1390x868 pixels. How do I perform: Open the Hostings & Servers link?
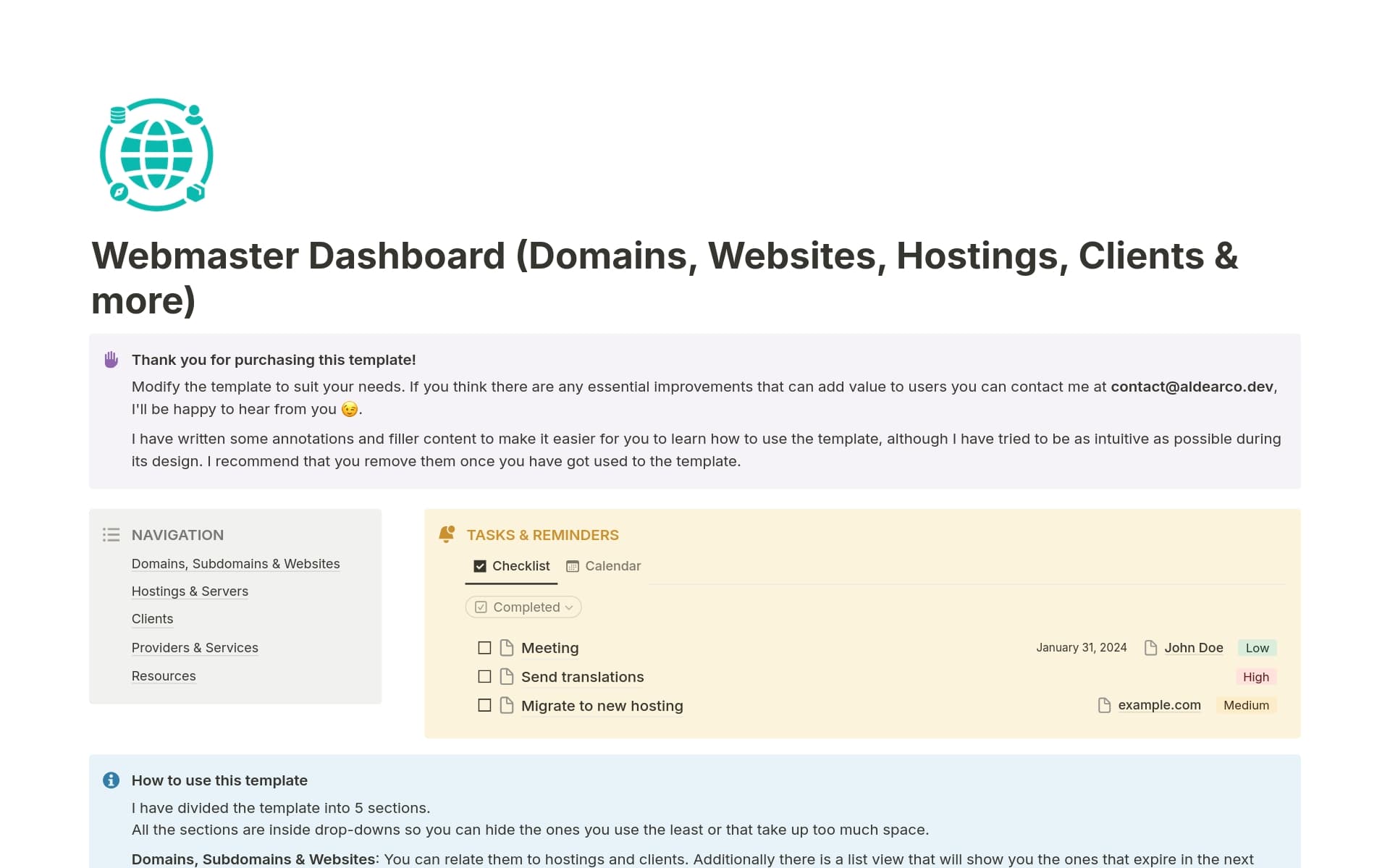tap(190, 591)
